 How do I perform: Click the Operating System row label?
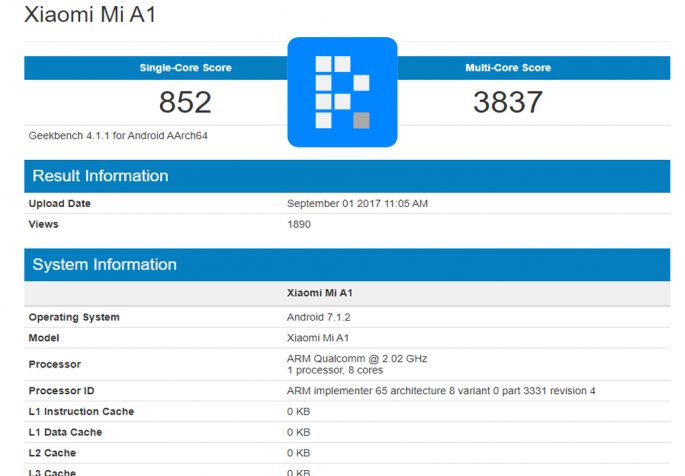[74, 317]
